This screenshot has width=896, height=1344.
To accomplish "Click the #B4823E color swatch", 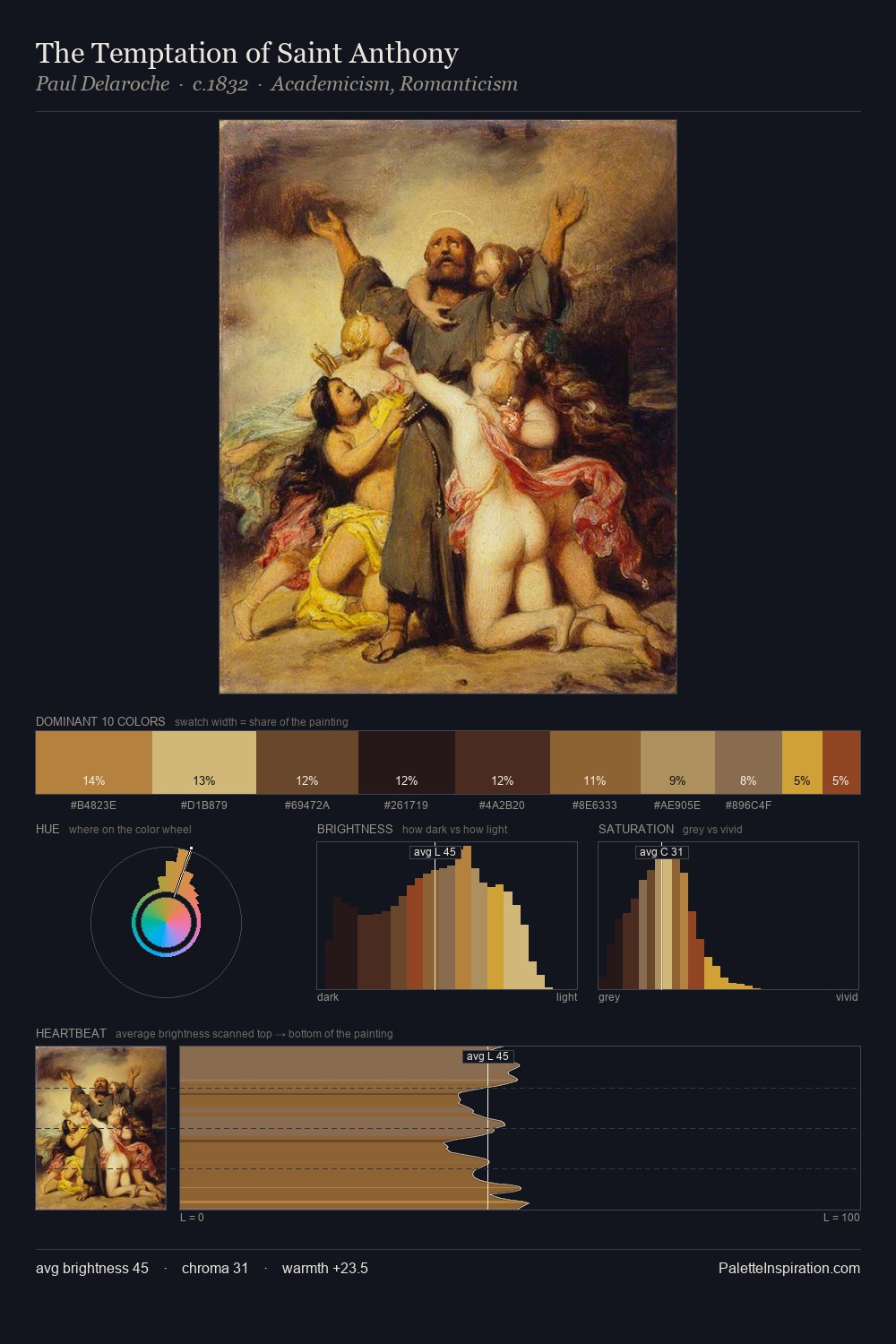I will point(94,762).
